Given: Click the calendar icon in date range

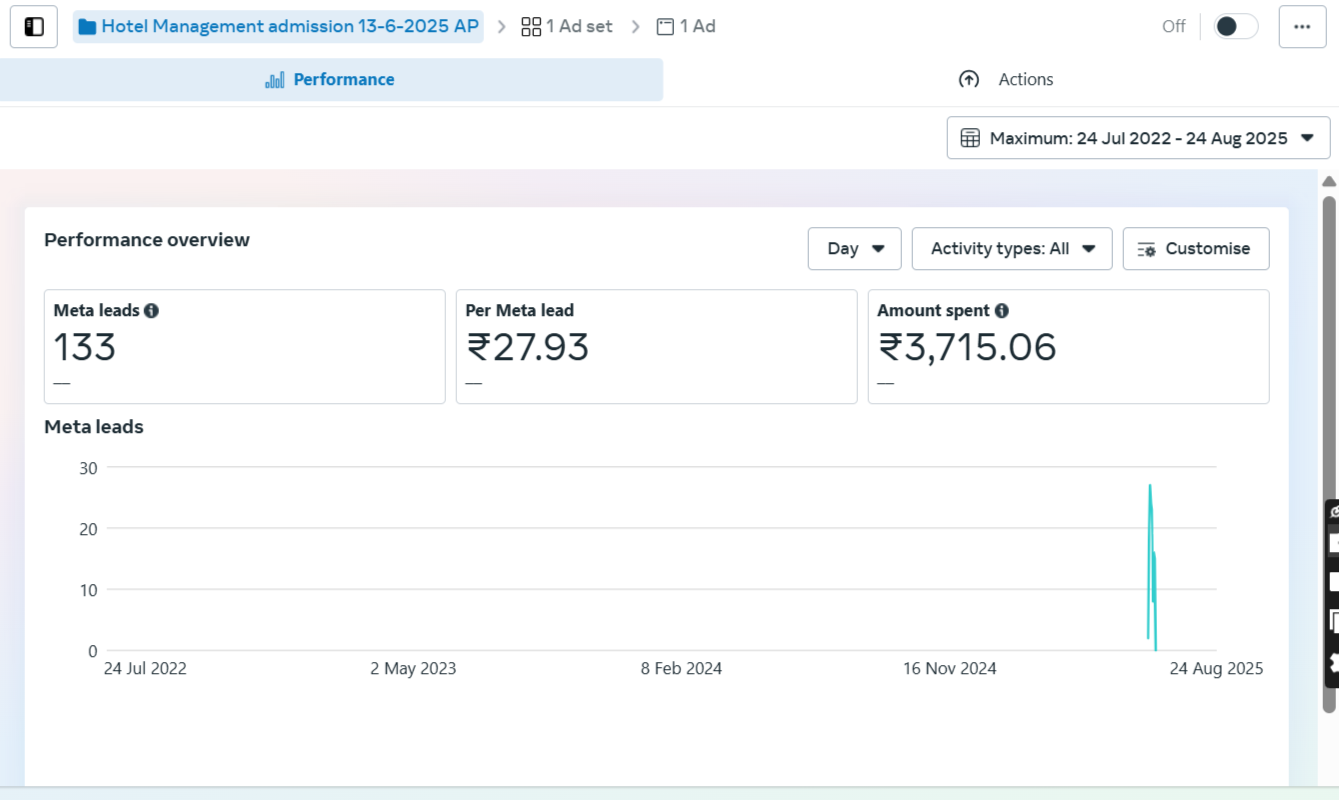Looking at the screenshot, I should [x=969, y=138].
